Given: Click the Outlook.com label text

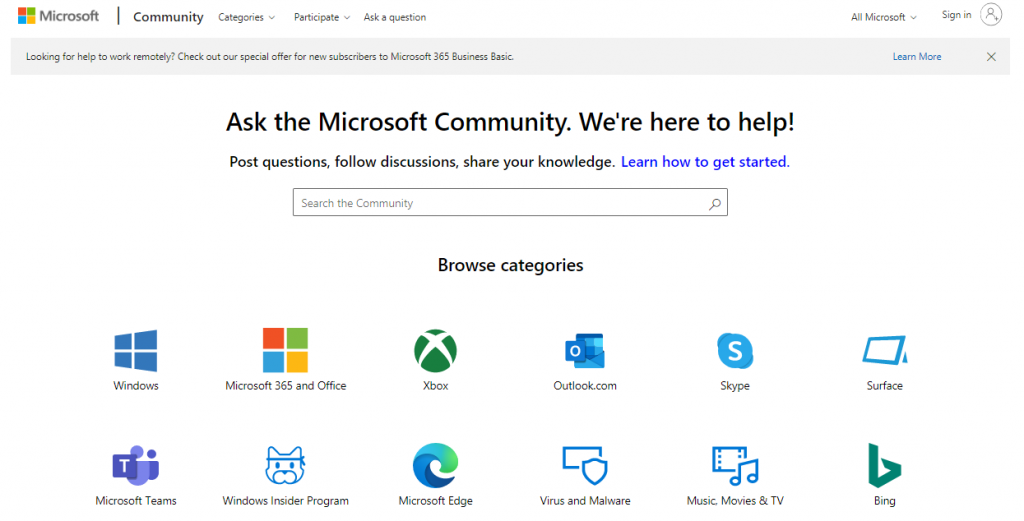Looking at the screenshot, I should point(585,386).
